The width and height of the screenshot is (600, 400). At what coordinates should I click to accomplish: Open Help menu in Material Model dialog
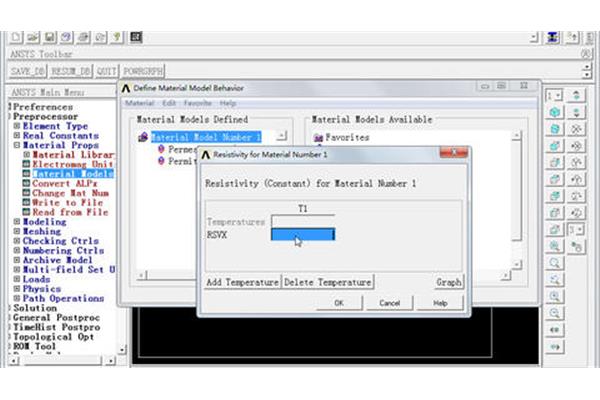228,103
